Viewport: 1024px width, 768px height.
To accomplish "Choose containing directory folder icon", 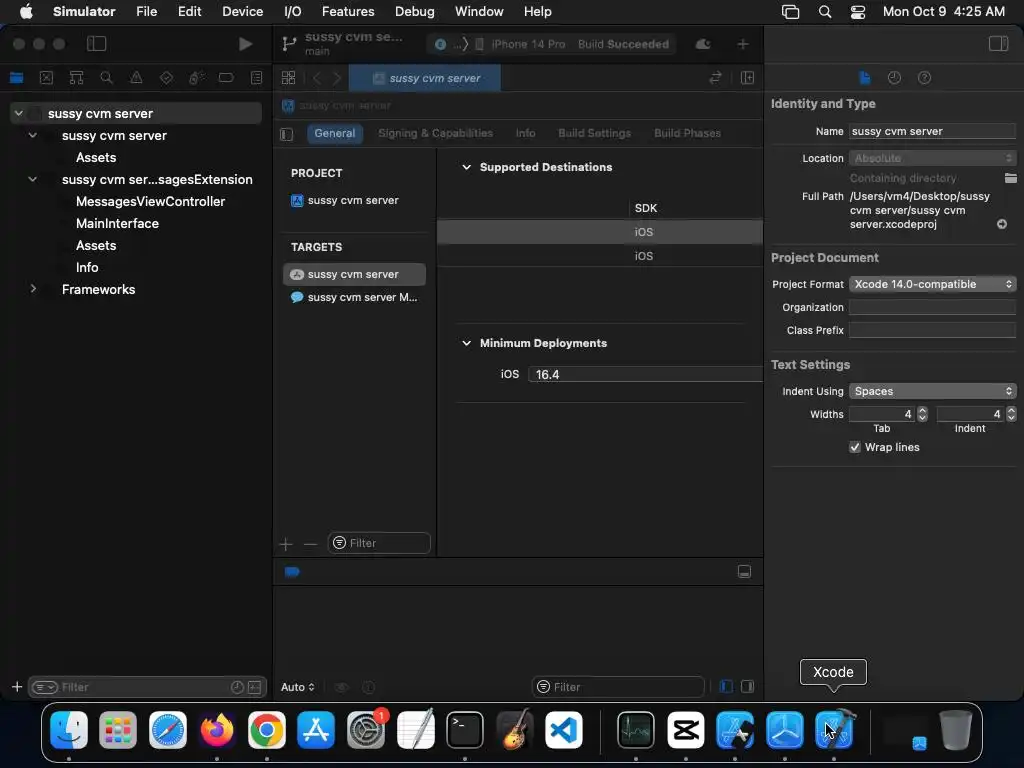I will pyautogui.click(x=1010, y=178).
